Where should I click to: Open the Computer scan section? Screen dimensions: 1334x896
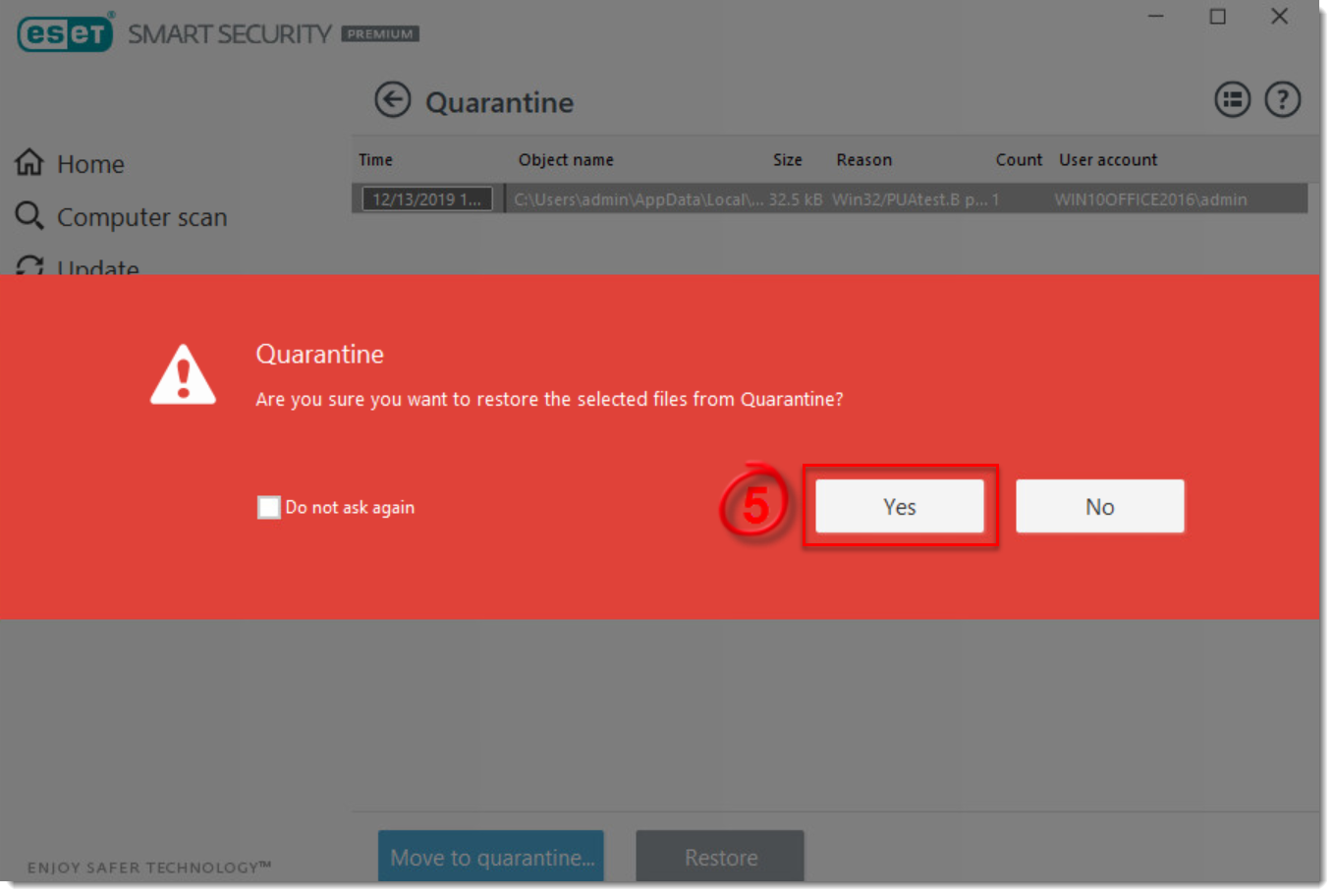click(x=142, y=216)
